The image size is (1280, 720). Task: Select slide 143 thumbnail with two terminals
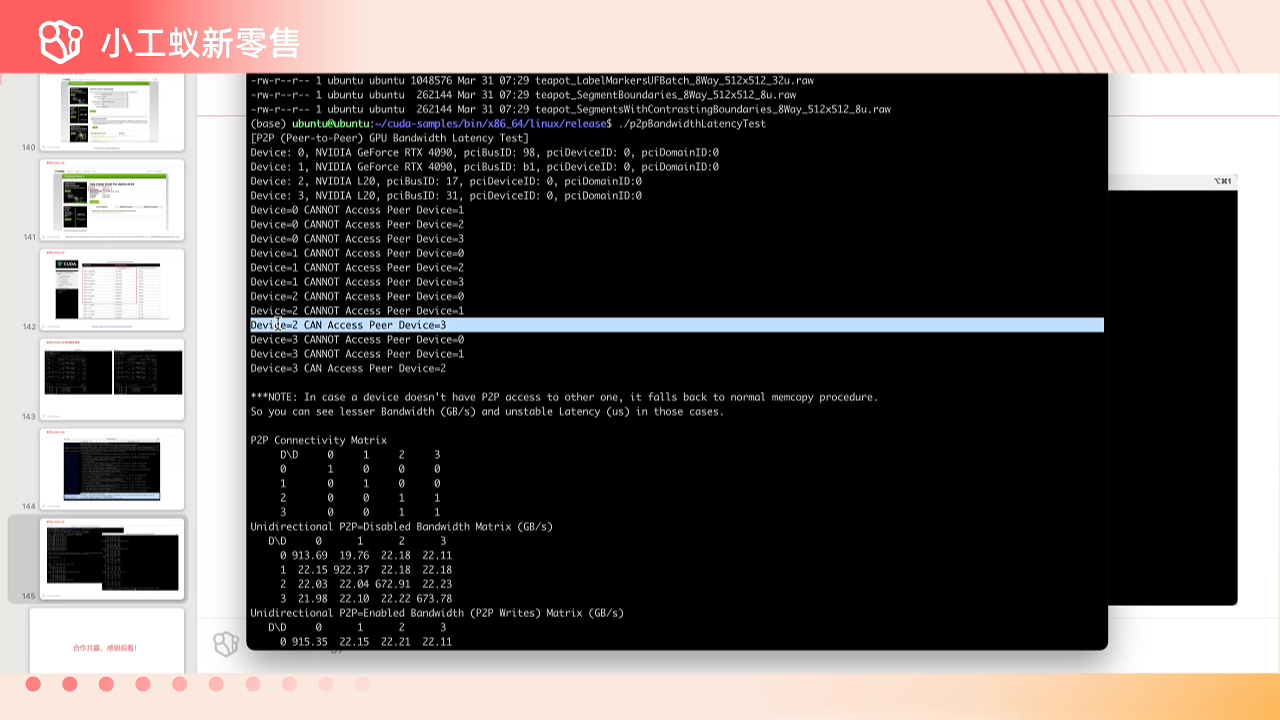[x=112, y=379]
